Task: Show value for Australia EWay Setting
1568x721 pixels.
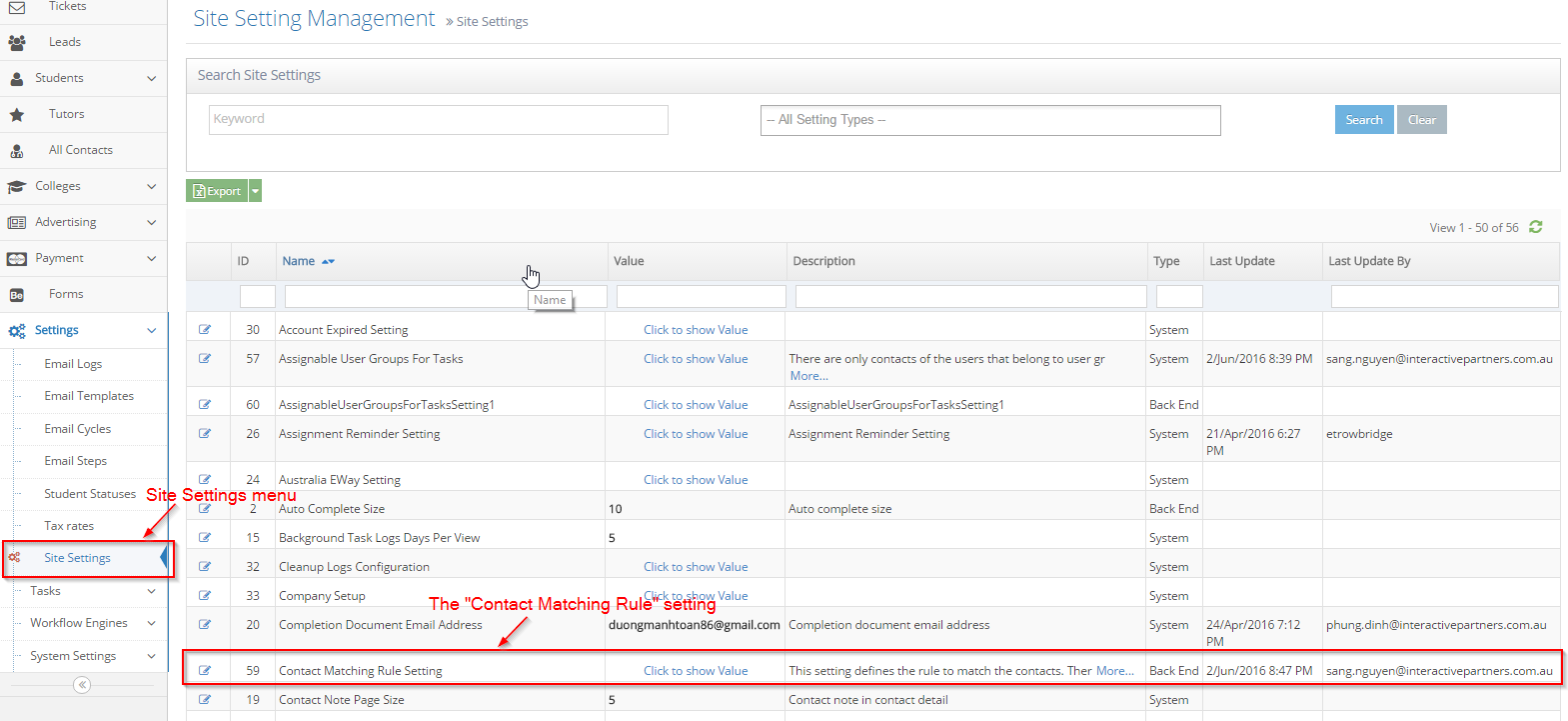Action: 696,480
